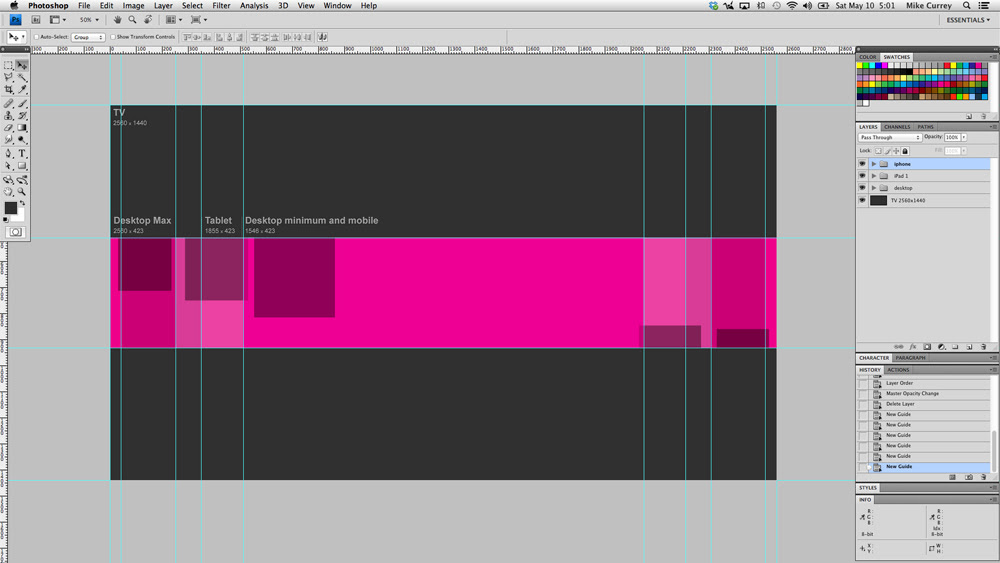Open the 50% zoom level dropdown
This screenshot has width=1000, height=563.
coord(89,20)
